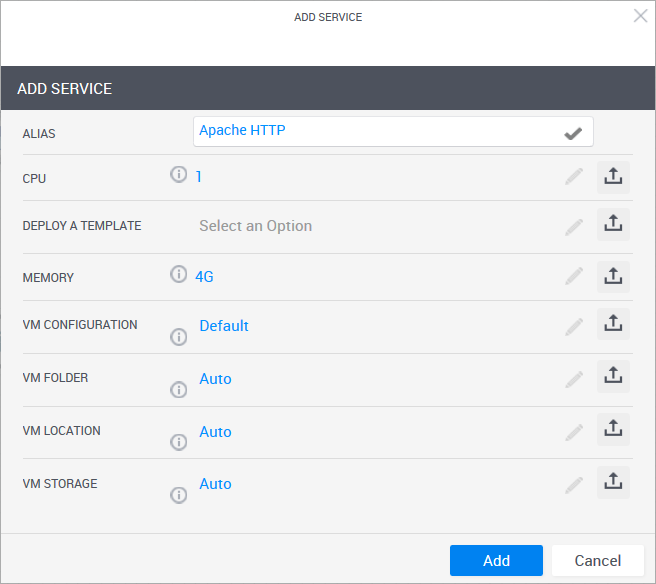Show info tooltip for VM Storage

179,494
